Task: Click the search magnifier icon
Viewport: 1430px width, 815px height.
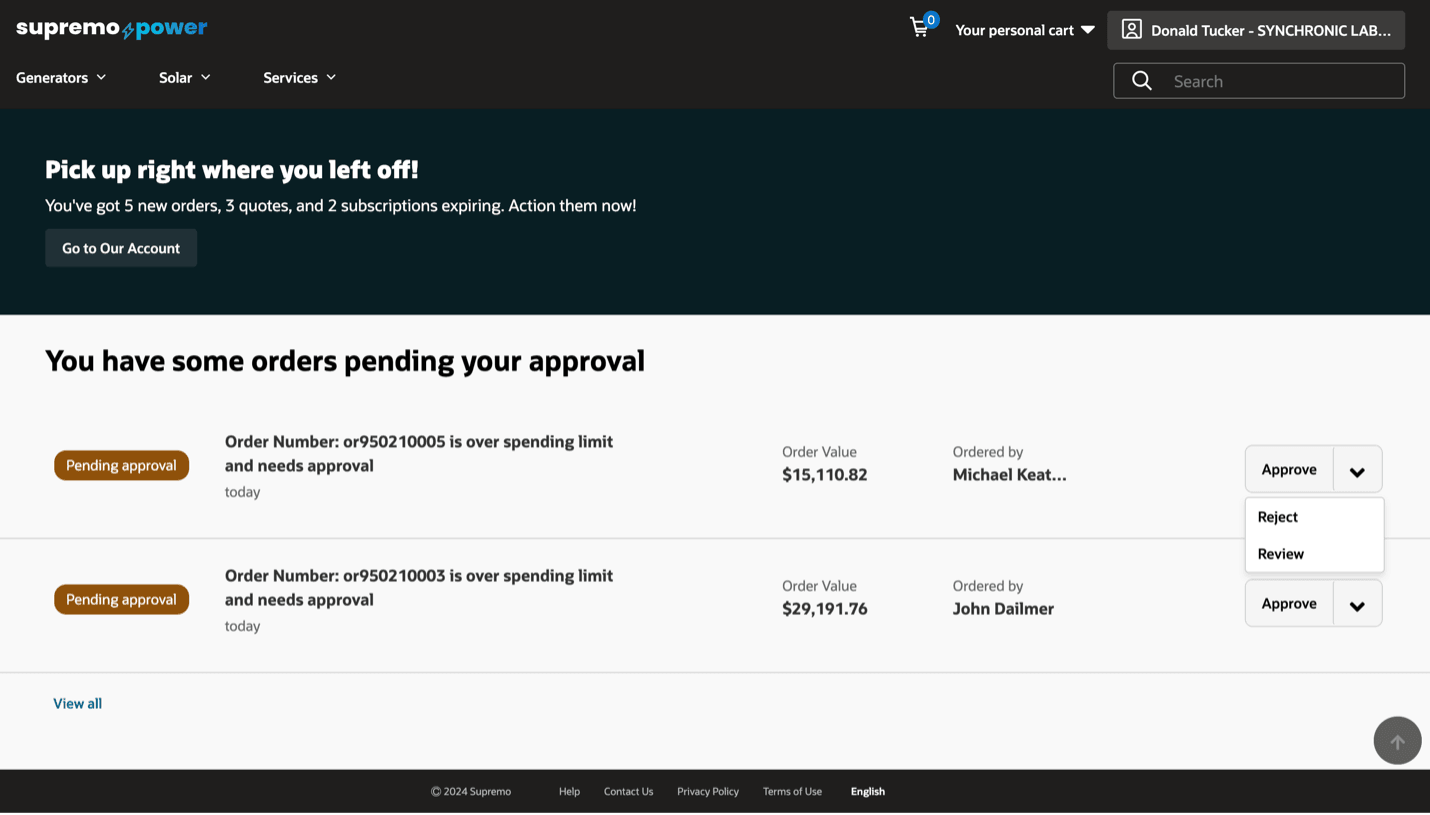Action: point(1141,80)
